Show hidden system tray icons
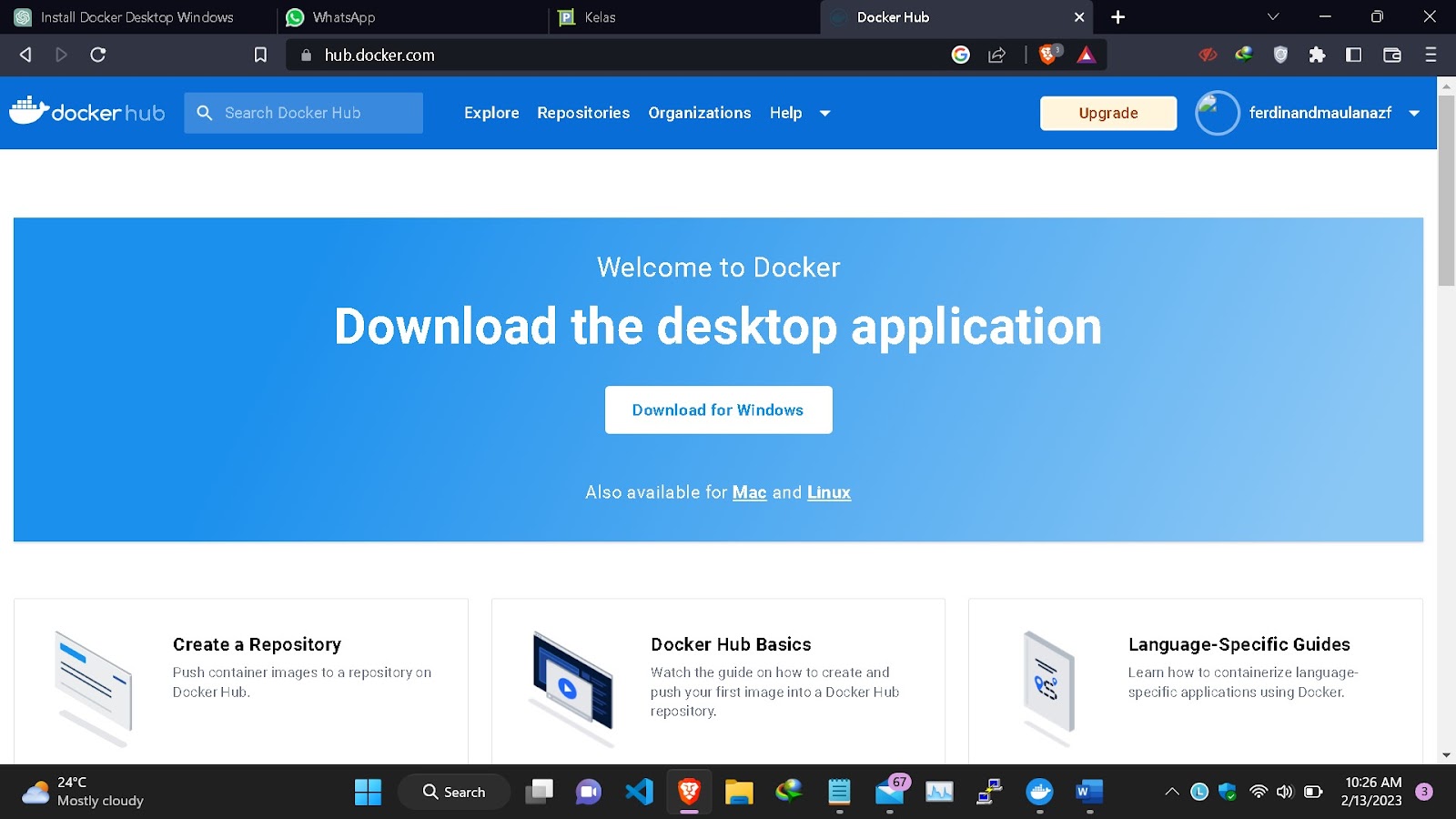The width and height of the screenshot is (1456, 819). (x=1172, y=792)
